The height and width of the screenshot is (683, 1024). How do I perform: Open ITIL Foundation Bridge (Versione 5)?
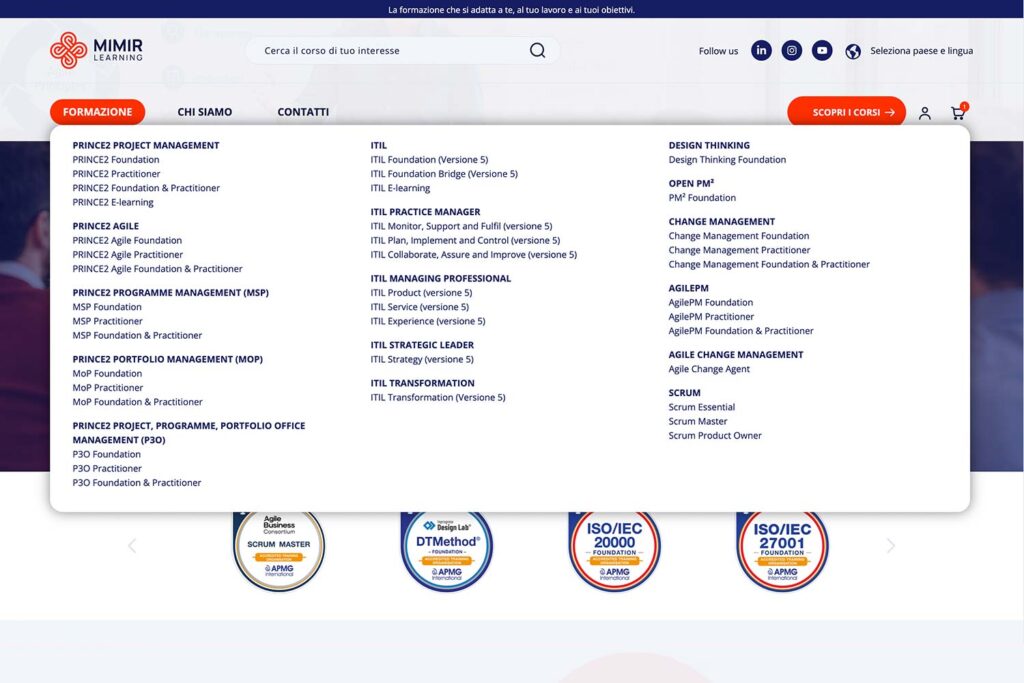point(444,174)
